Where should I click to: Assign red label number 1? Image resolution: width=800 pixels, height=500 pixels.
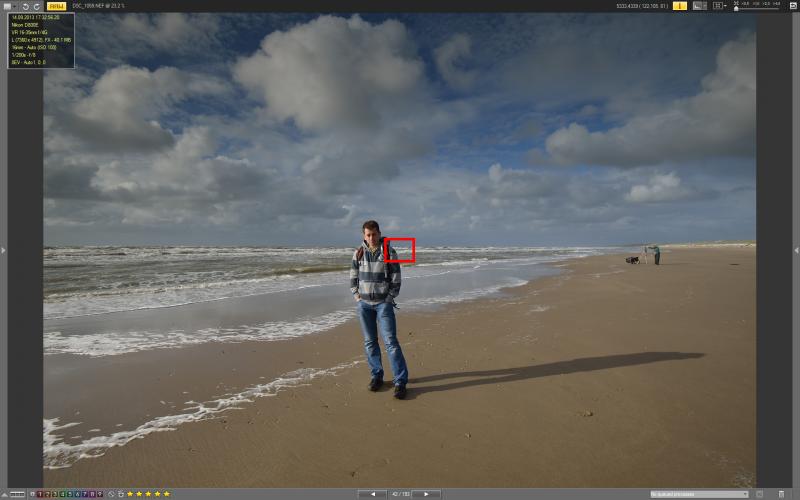(40, 494)
